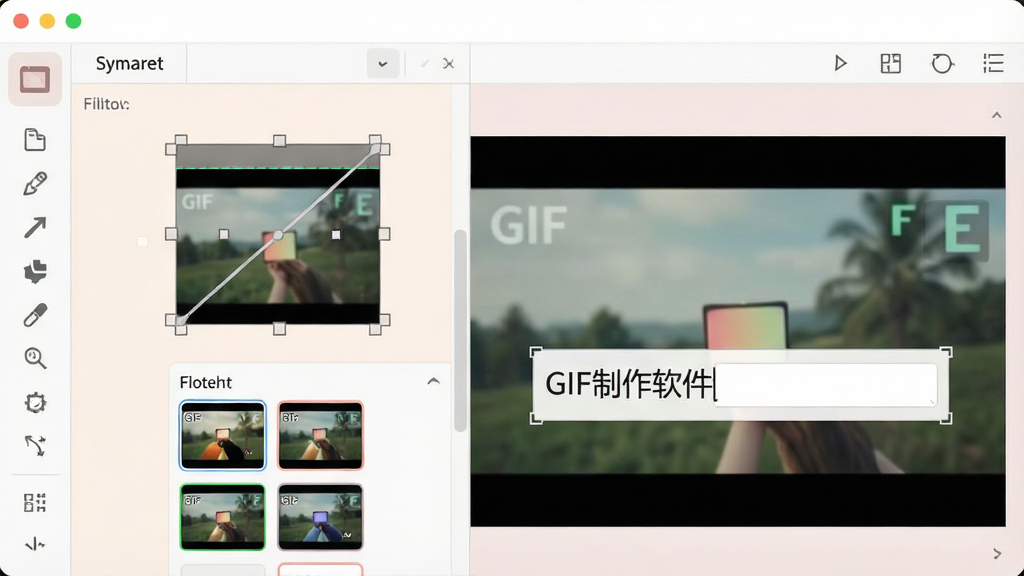Image resolution: width=1024 pixels, height=576 pixels.
Task: Activate the magnifier zoom tool
Action: point(35,358)
